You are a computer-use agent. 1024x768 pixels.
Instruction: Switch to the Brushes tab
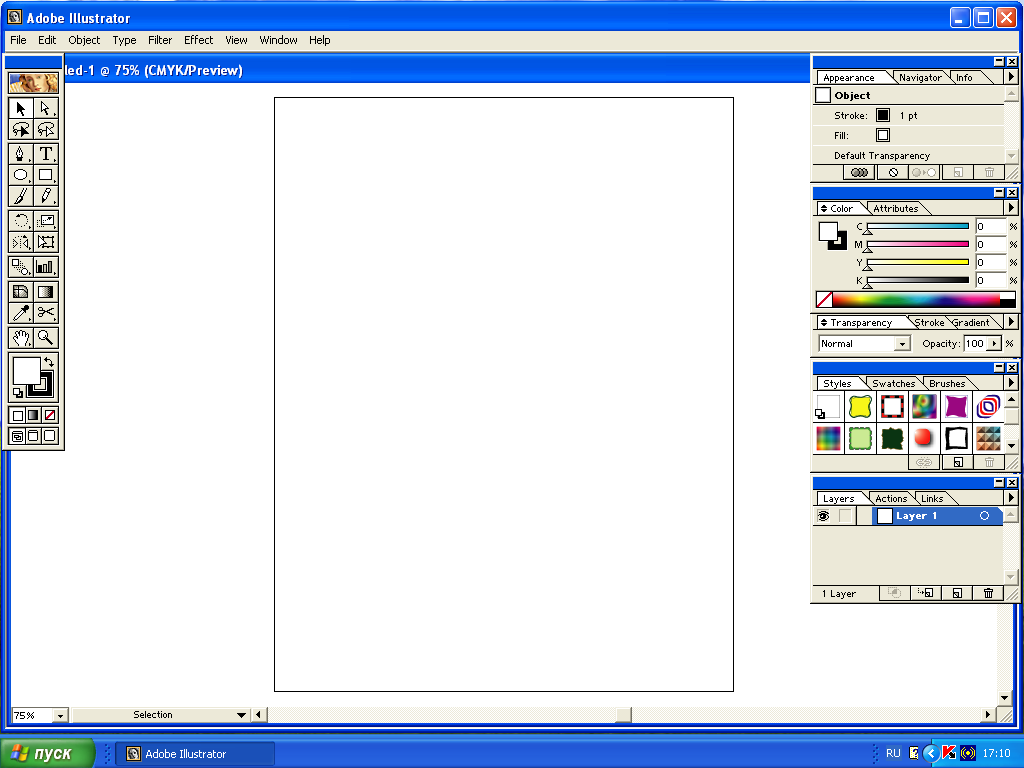point(947,384)
